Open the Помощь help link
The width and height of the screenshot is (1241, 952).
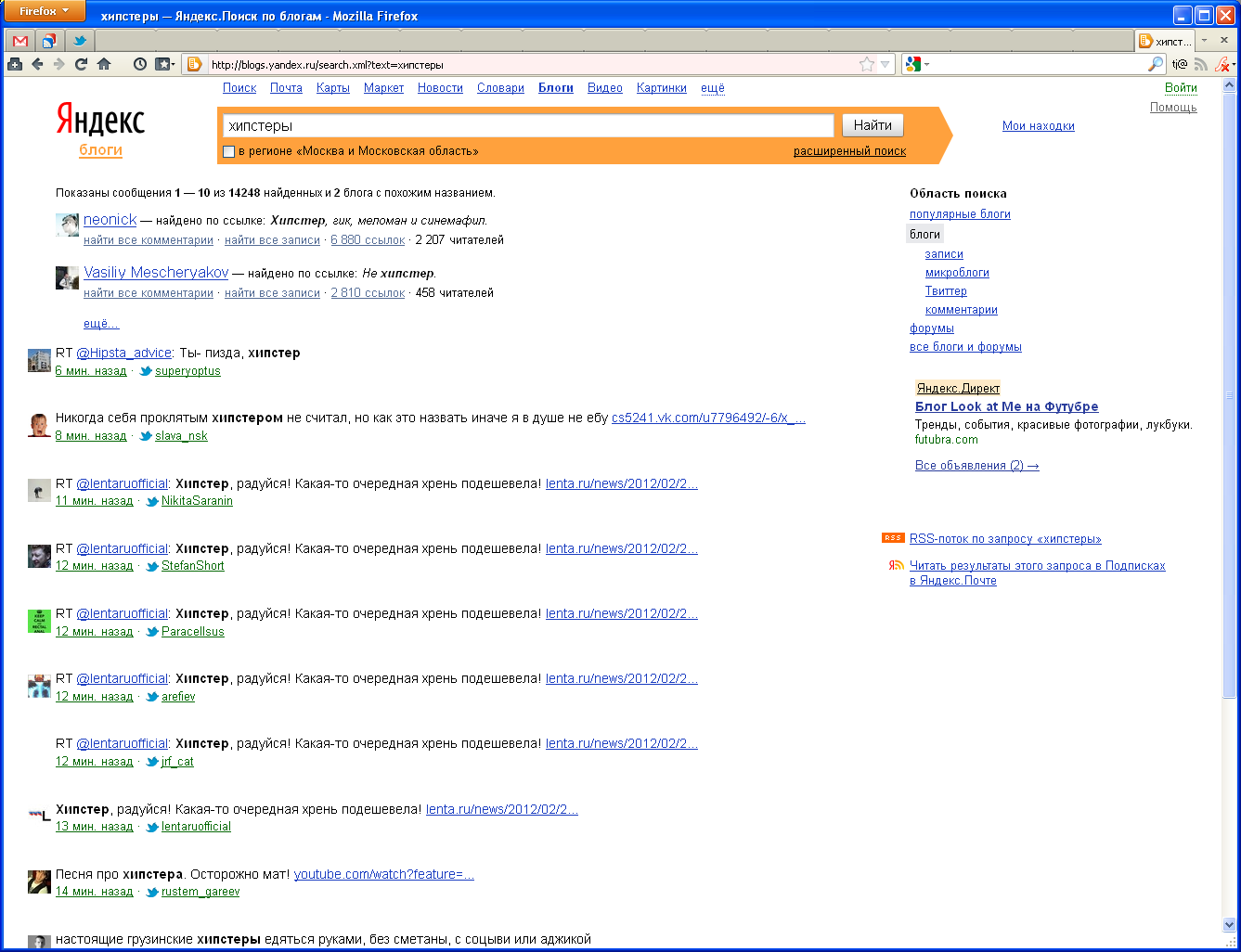pos(1173,108)
